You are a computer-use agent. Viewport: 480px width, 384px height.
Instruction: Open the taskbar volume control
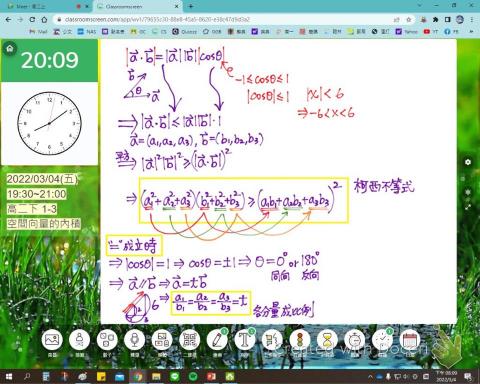pyautogui.click(x=406, y=377)
